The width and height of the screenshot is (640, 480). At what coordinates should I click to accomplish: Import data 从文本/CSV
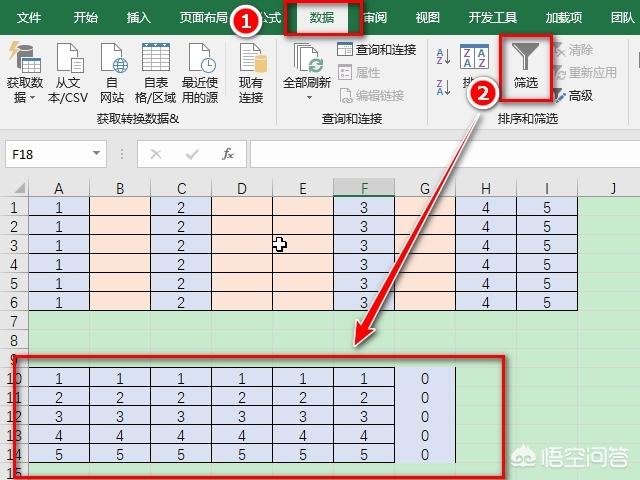(69, 58)
